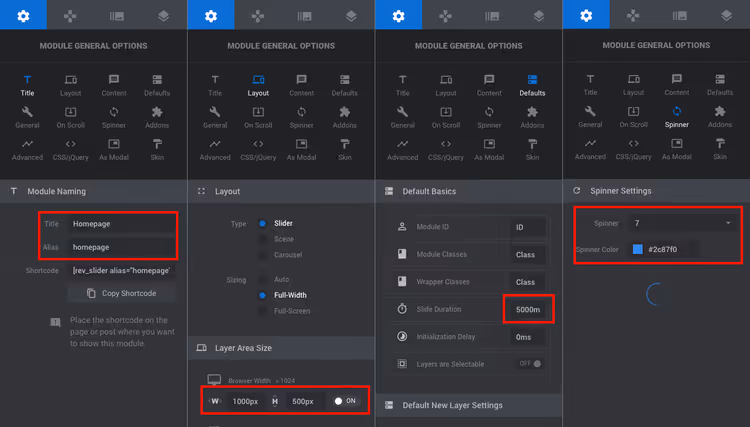Expand Default New Layer Settings section
Screen dimensions: 750x427
[469, 405]
